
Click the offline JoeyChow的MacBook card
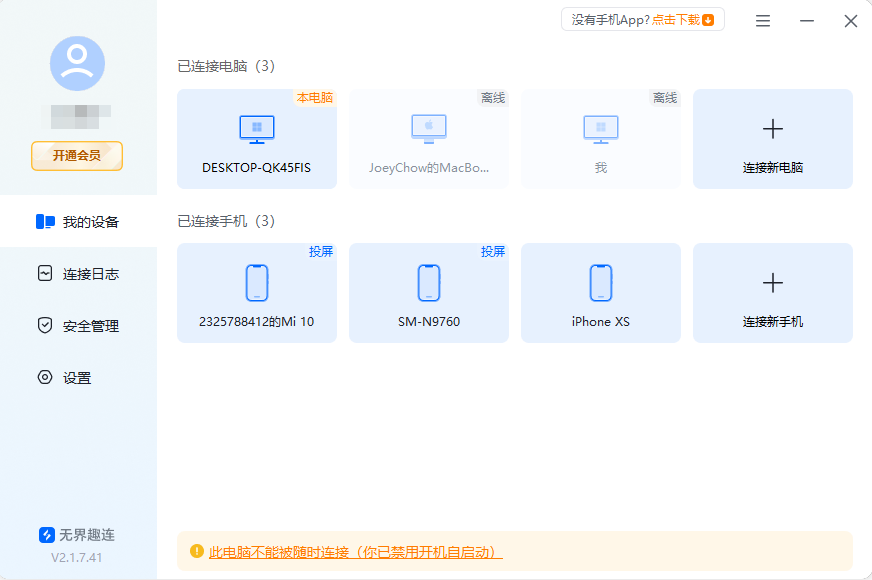tap(428, 139)
